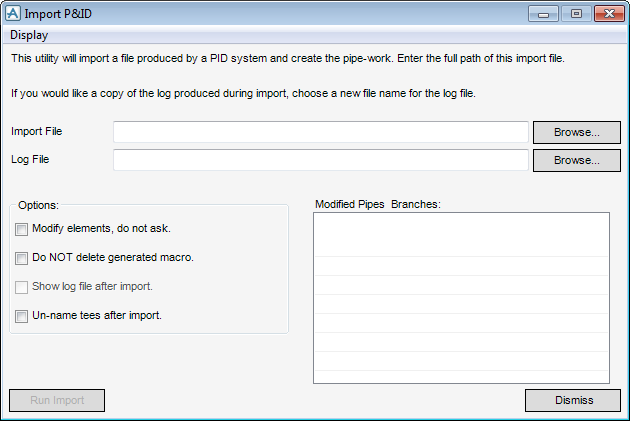The height and width of the screenshot is (421, 630).
Task: Click into the Import File text field
Action: pyautogui.click(x=320, y=132)
